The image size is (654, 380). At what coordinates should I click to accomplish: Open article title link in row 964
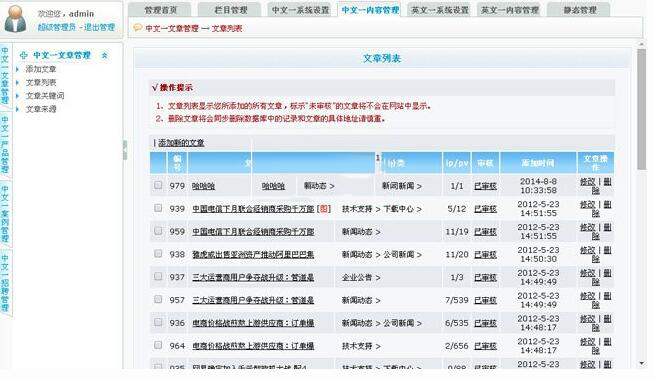pyautogui.click(x=253, y=346)
